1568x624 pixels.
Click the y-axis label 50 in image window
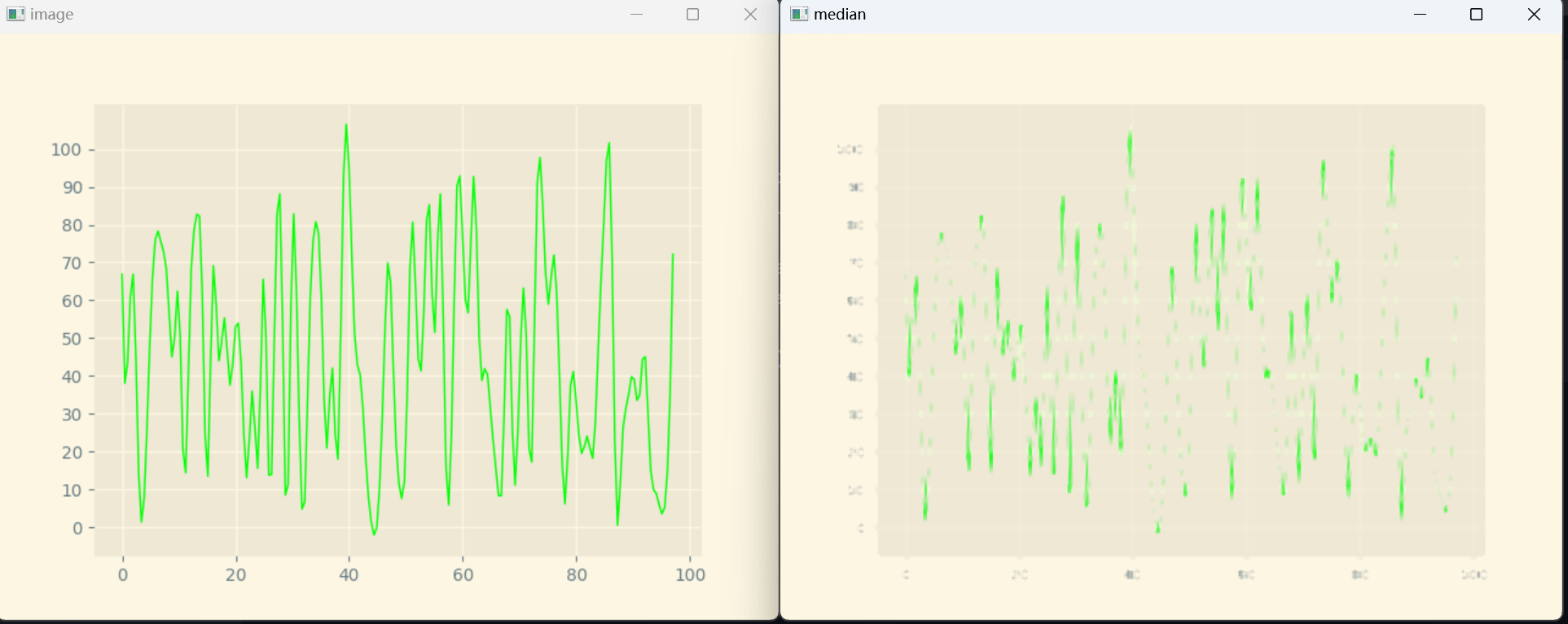tap(72, 339)
